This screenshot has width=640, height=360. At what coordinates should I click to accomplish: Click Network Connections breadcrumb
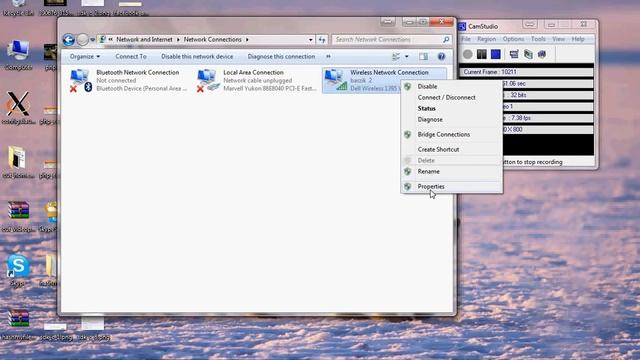click(x=212, y=40)
